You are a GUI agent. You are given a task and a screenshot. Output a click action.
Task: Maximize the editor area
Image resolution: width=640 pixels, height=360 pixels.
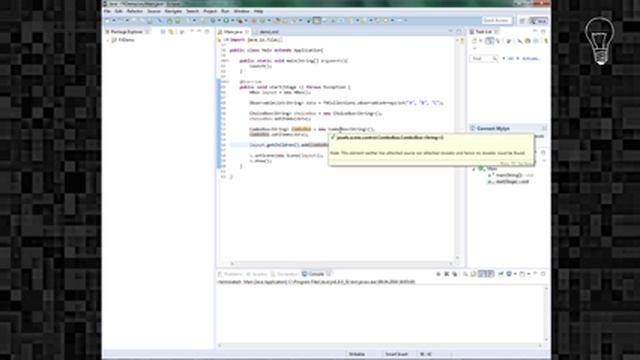pyautogui.click(x=459, y=31)
